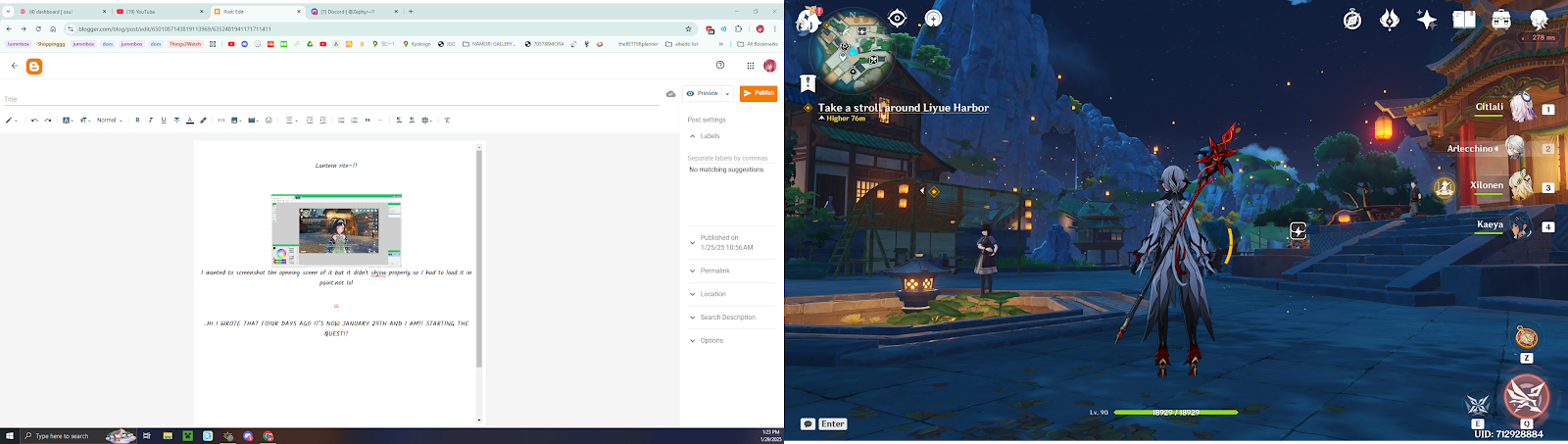The height and width of the screenshot is (444, 1568).
Task: Select Citlali in the game party list
Action: point(1515,108)
